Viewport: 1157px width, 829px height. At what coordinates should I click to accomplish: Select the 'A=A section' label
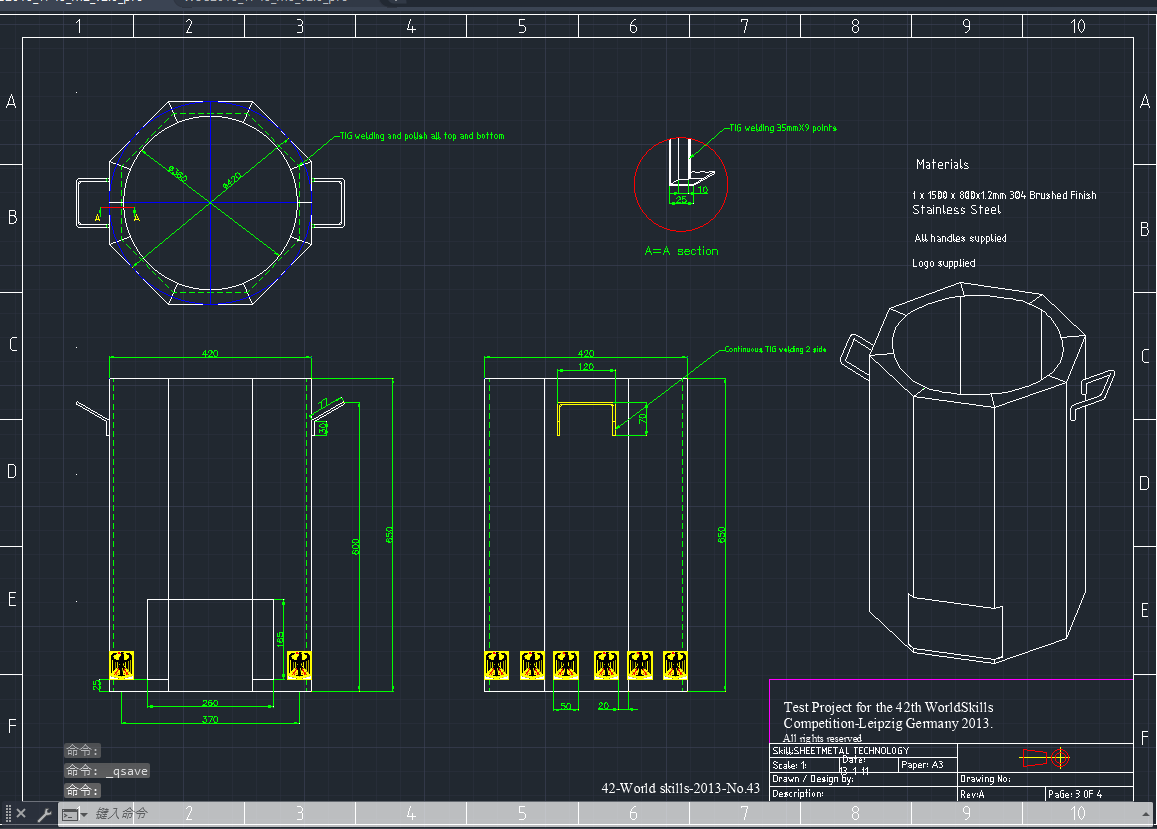tap(681, 251)
